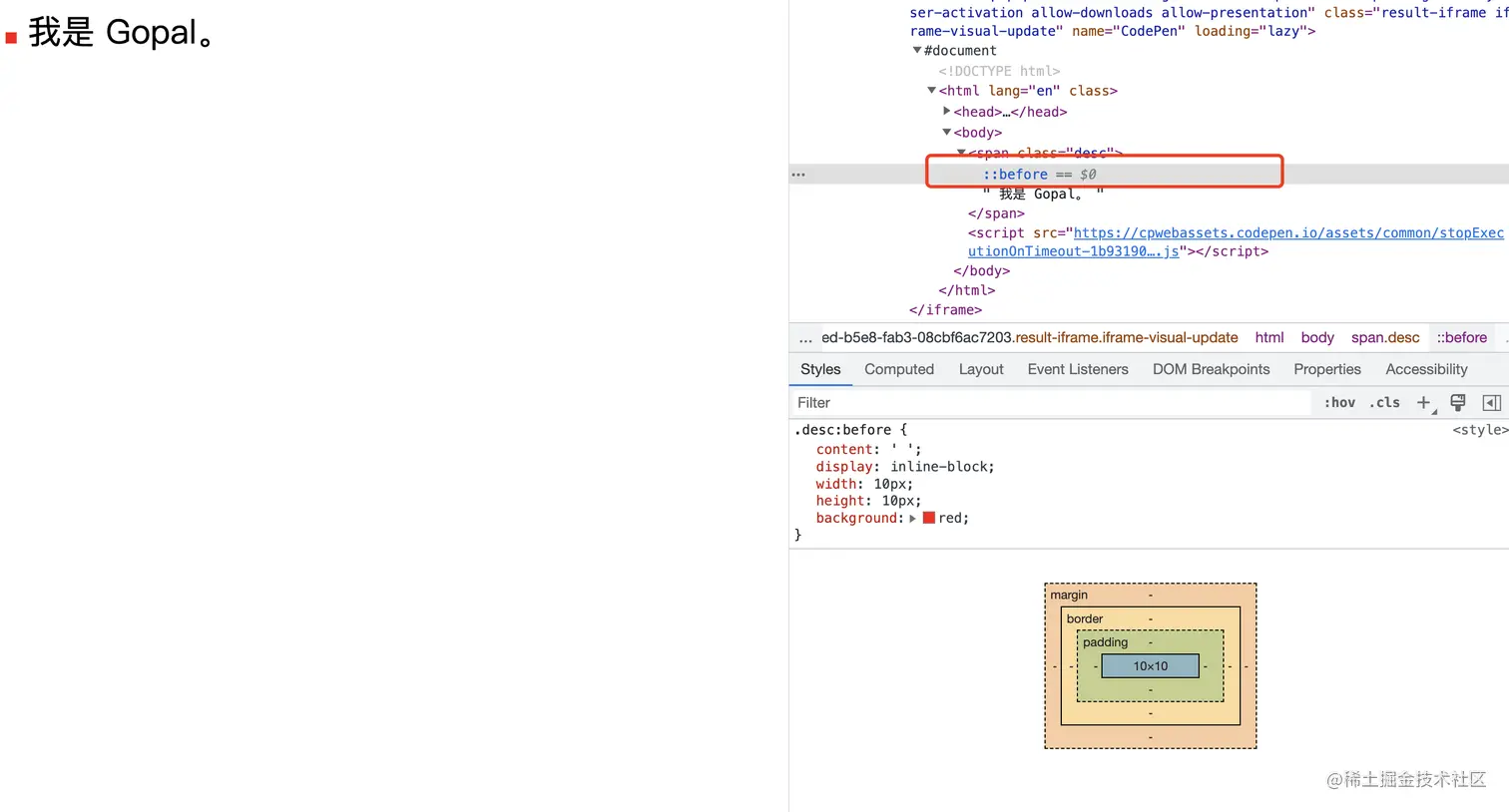Click the three-dots actions icon beside ::before row

(798, 175)
